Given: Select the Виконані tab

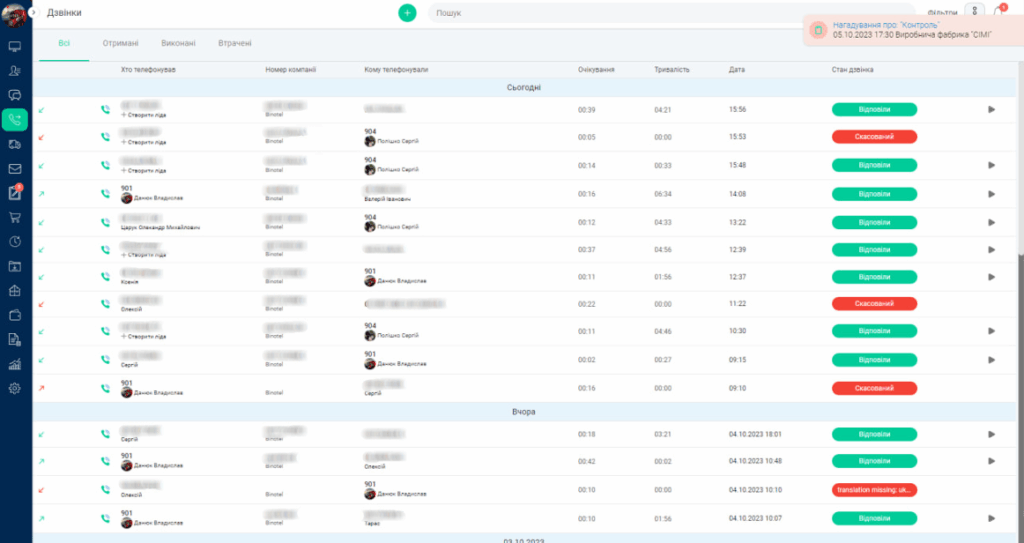Looking at the screenshot, I should tap(178, 43).
